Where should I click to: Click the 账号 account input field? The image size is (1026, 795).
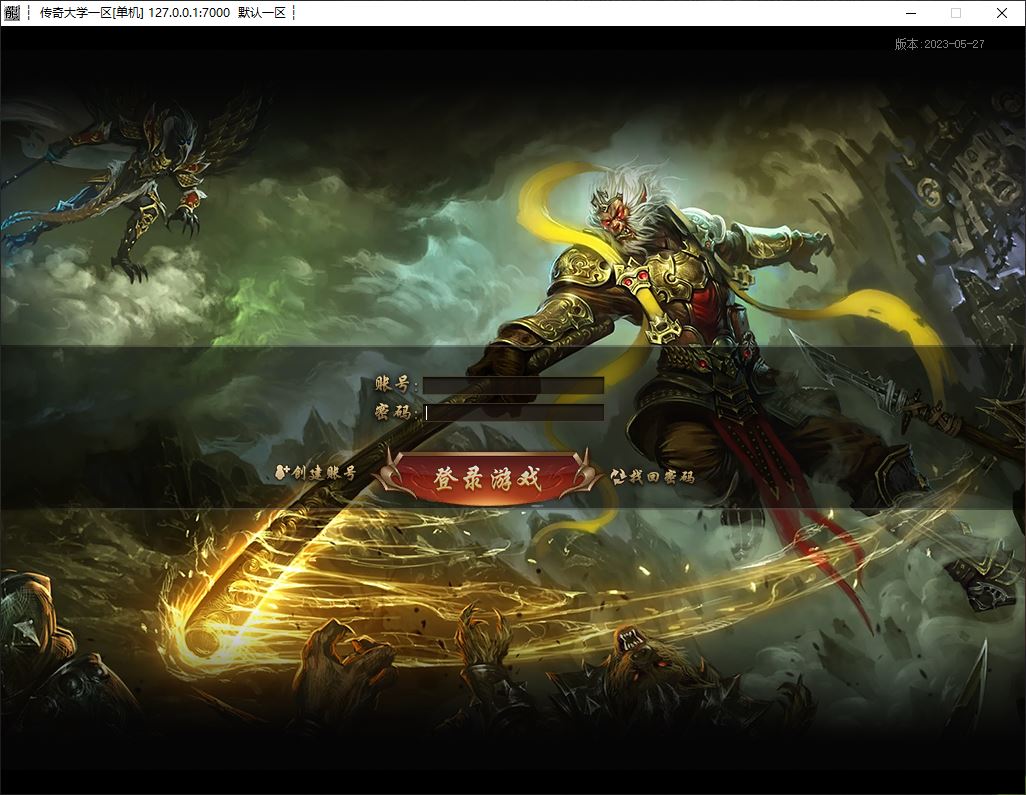(513, 385)
